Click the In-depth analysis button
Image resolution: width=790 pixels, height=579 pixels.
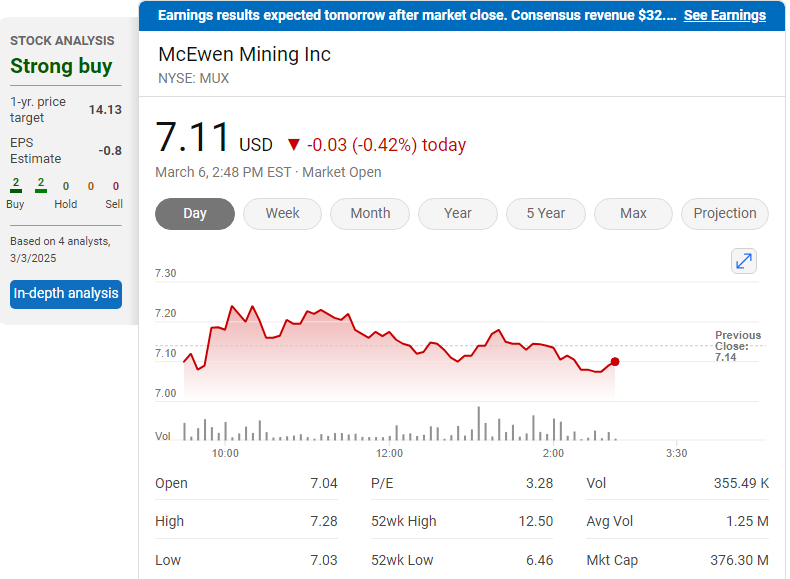pos(66,294)
